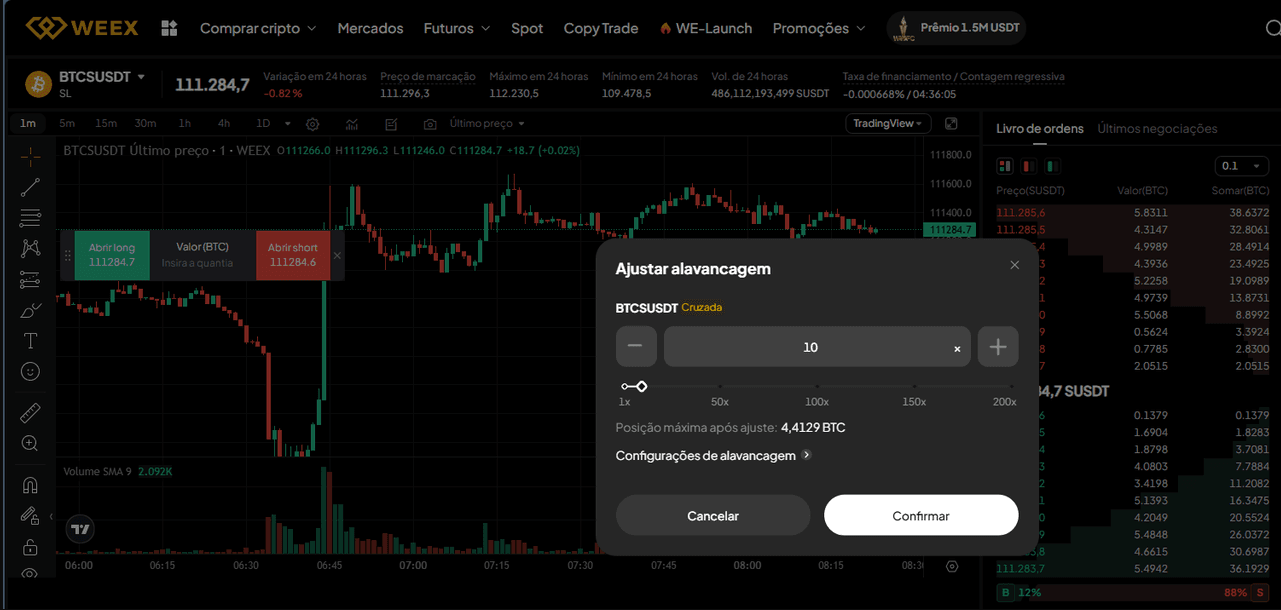Image resolution: width=1281 pixels, height=610 pixels.
Task: Open the TradingView chart type dropdown
Action: (x=887, y=123)
